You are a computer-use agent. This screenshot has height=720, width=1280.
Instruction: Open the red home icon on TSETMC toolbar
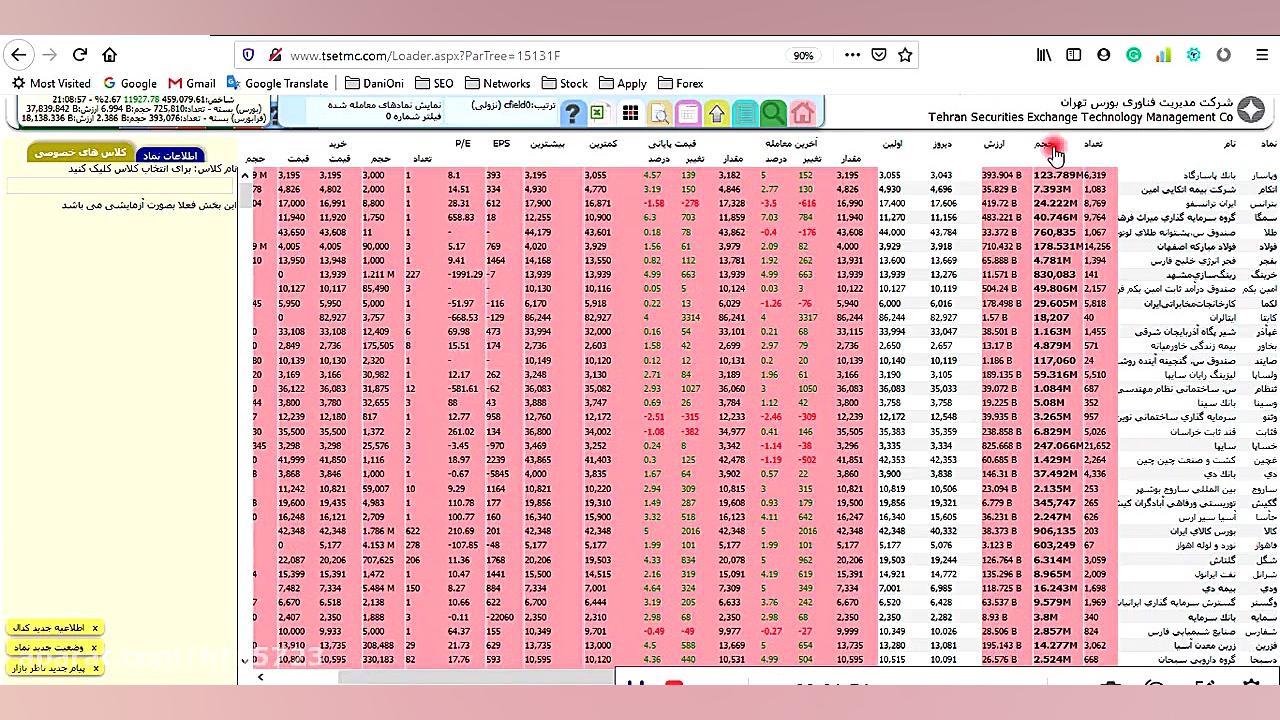pos(802,113)
